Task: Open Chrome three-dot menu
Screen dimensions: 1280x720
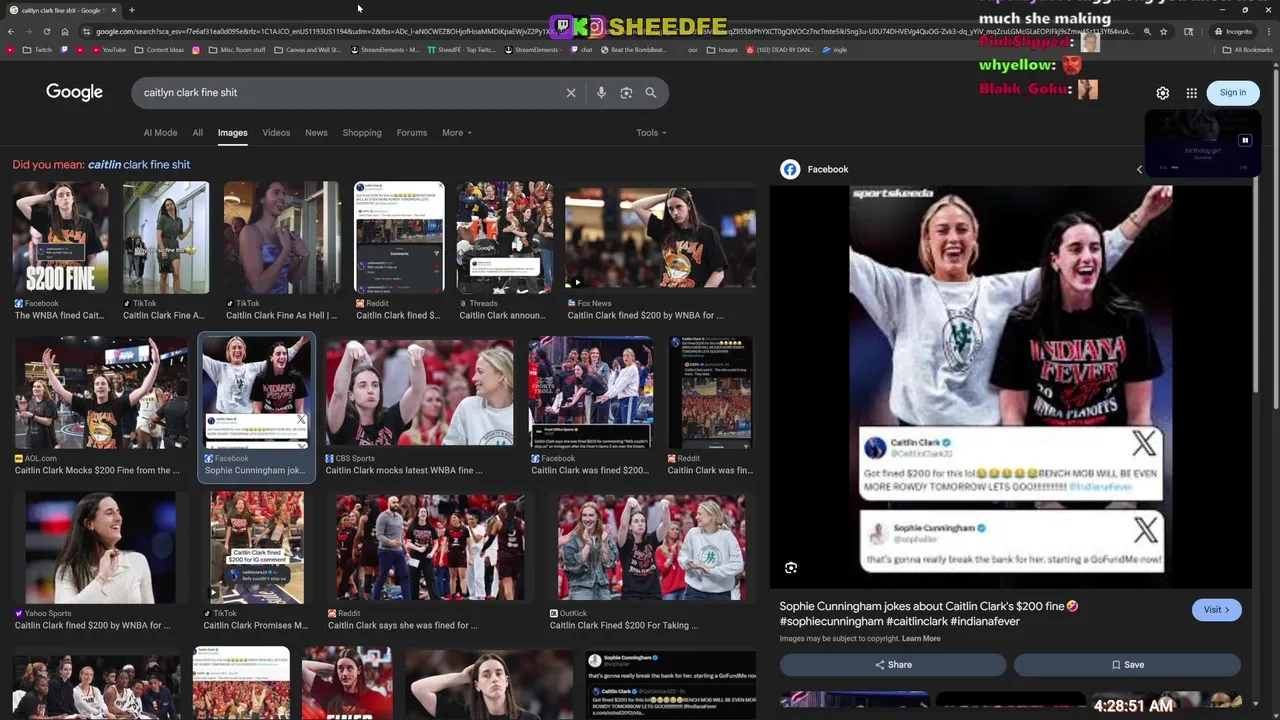Action: 1270,31
